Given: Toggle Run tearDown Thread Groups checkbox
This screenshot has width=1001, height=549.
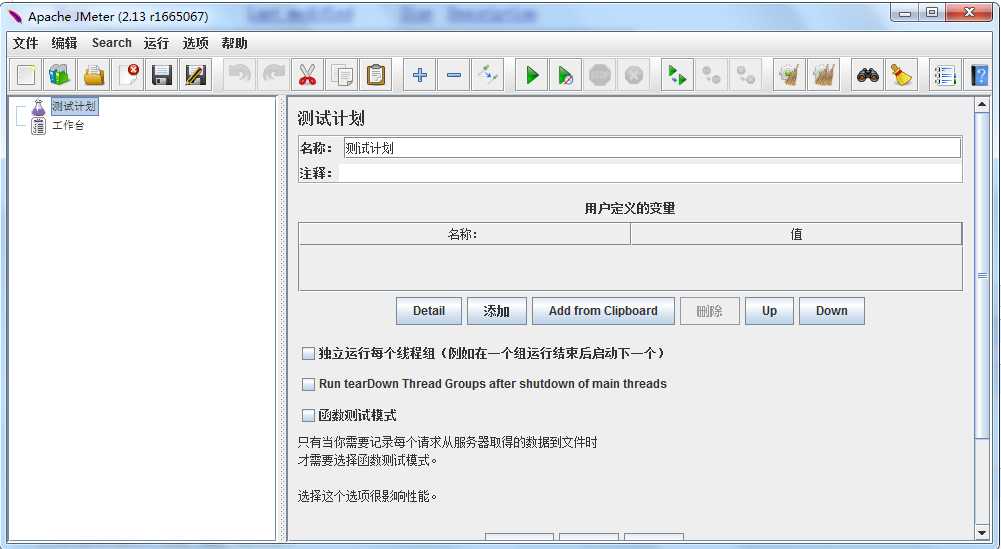Looking at the screenshot, I should pos(308,384).
